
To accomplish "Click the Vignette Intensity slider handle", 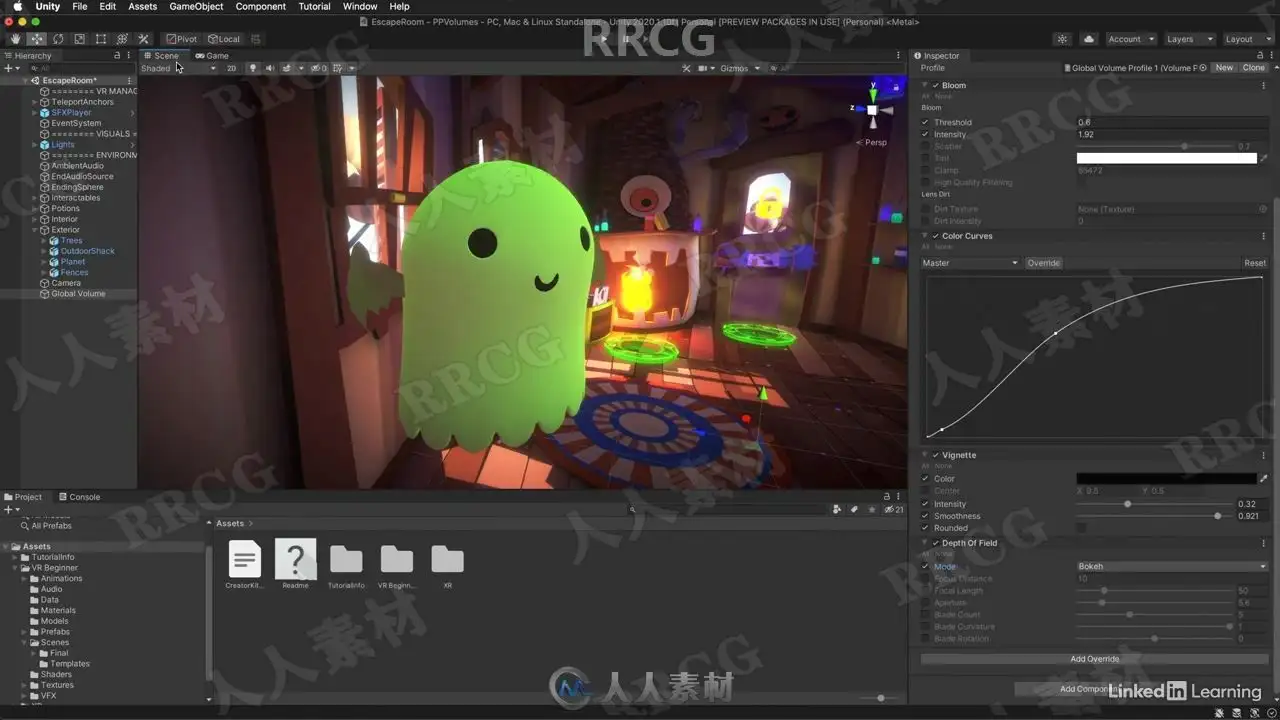I will point(1127,505).
